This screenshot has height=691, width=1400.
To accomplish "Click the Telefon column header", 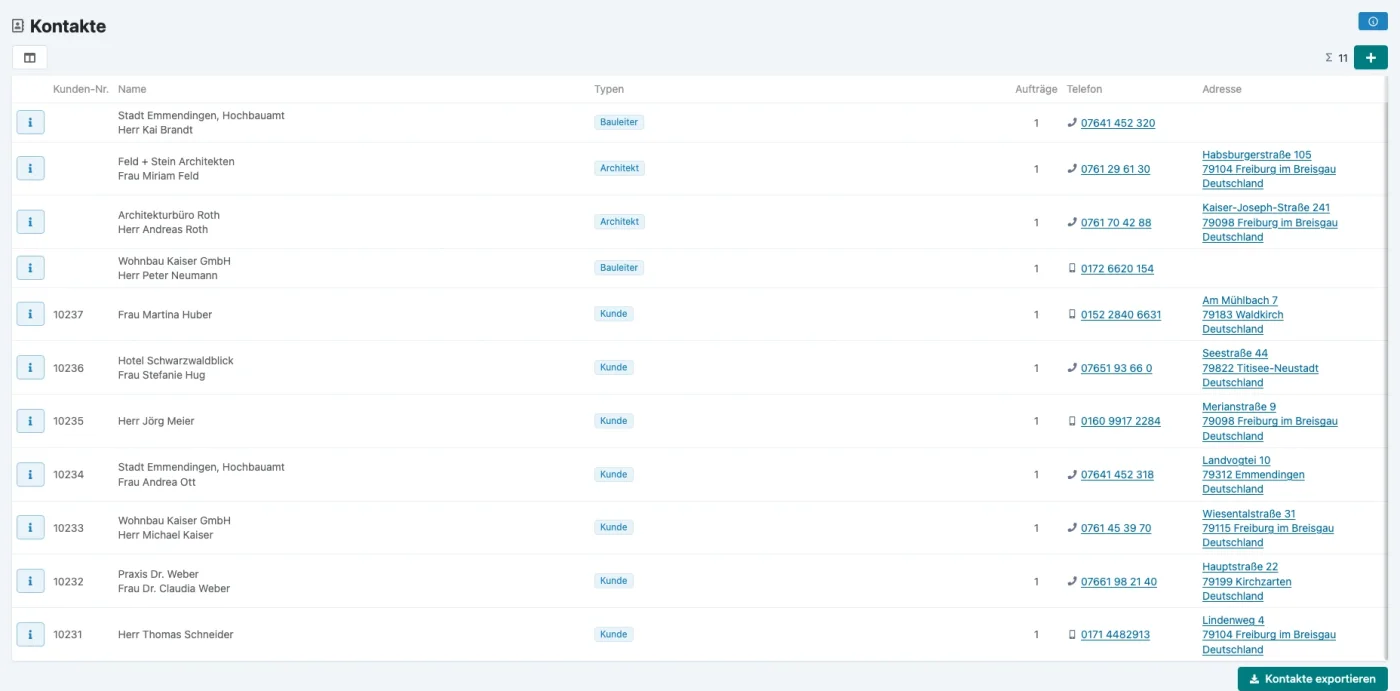I will [1084, 89].
